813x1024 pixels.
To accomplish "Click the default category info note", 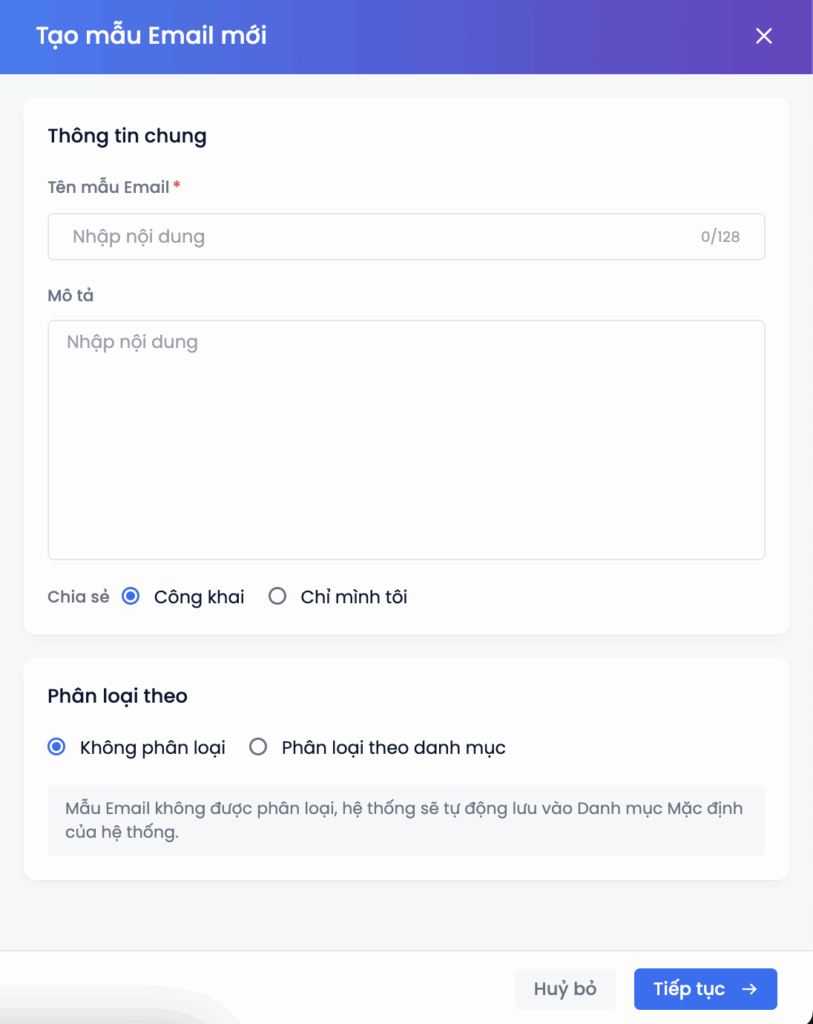I will pyautogui.click(x=405, y=820).
